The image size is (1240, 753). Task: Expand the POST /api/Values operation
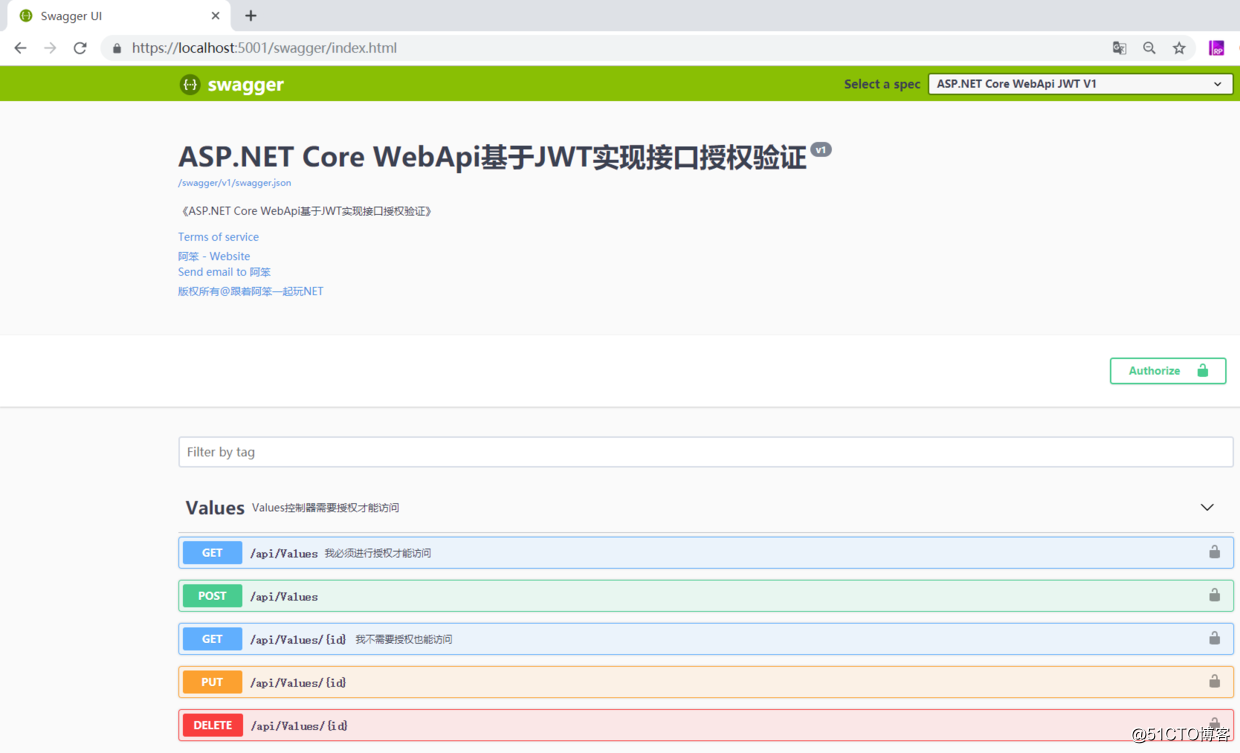tap(705, 596)
